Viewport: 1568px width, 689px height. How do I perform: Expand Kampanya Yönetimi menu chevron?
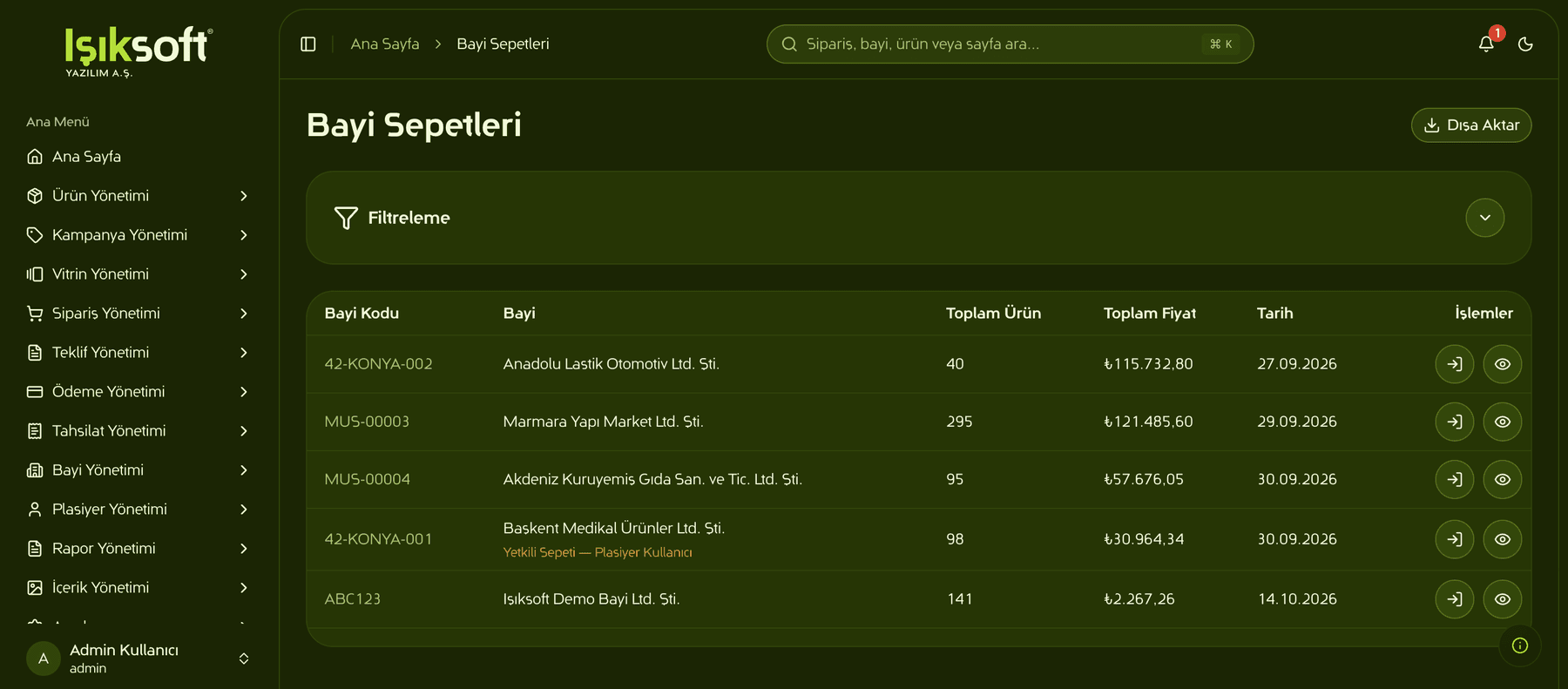pyautogui.click(x=244, y=235)
